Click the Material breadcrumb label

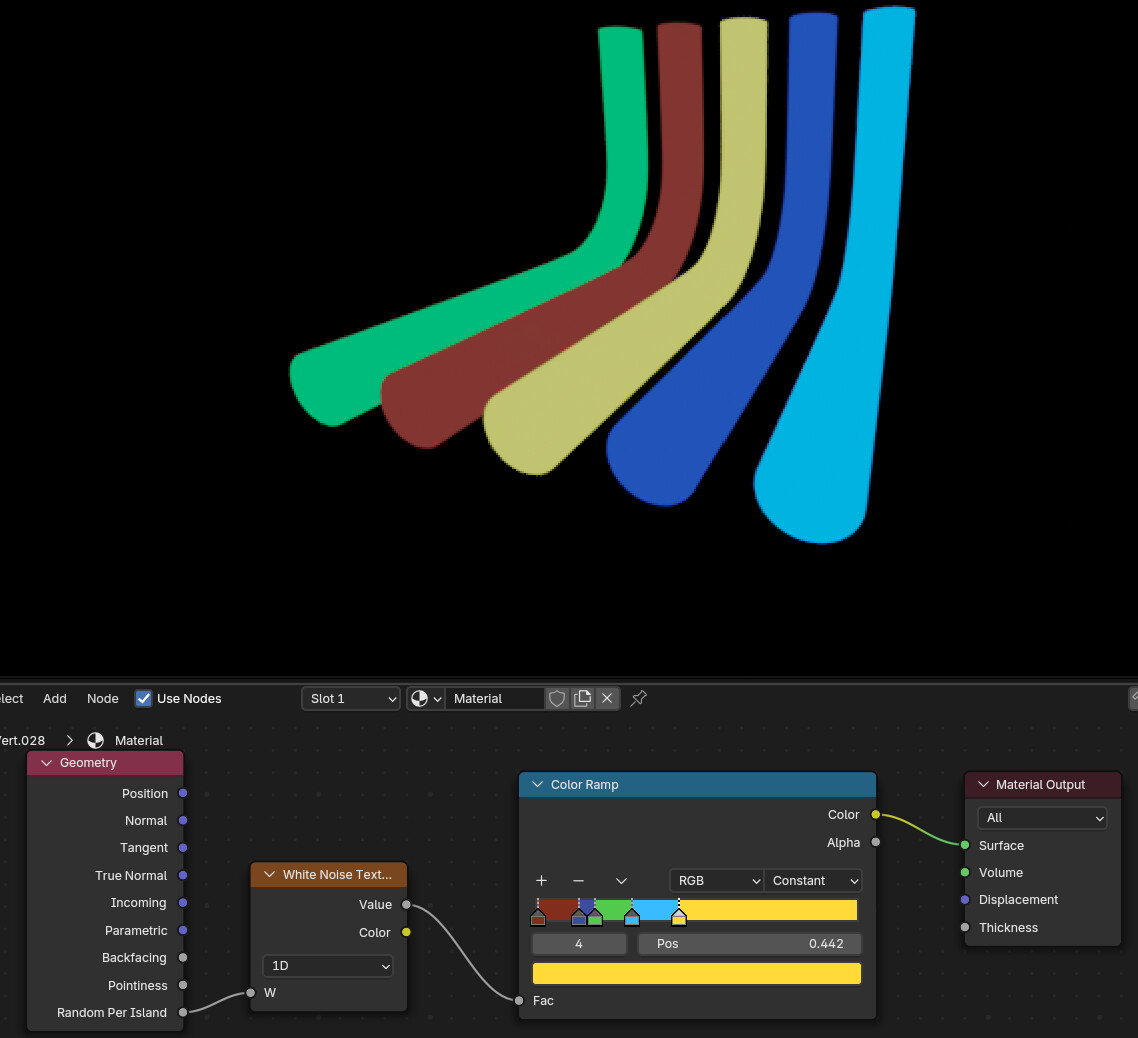[x=139, y=740]
